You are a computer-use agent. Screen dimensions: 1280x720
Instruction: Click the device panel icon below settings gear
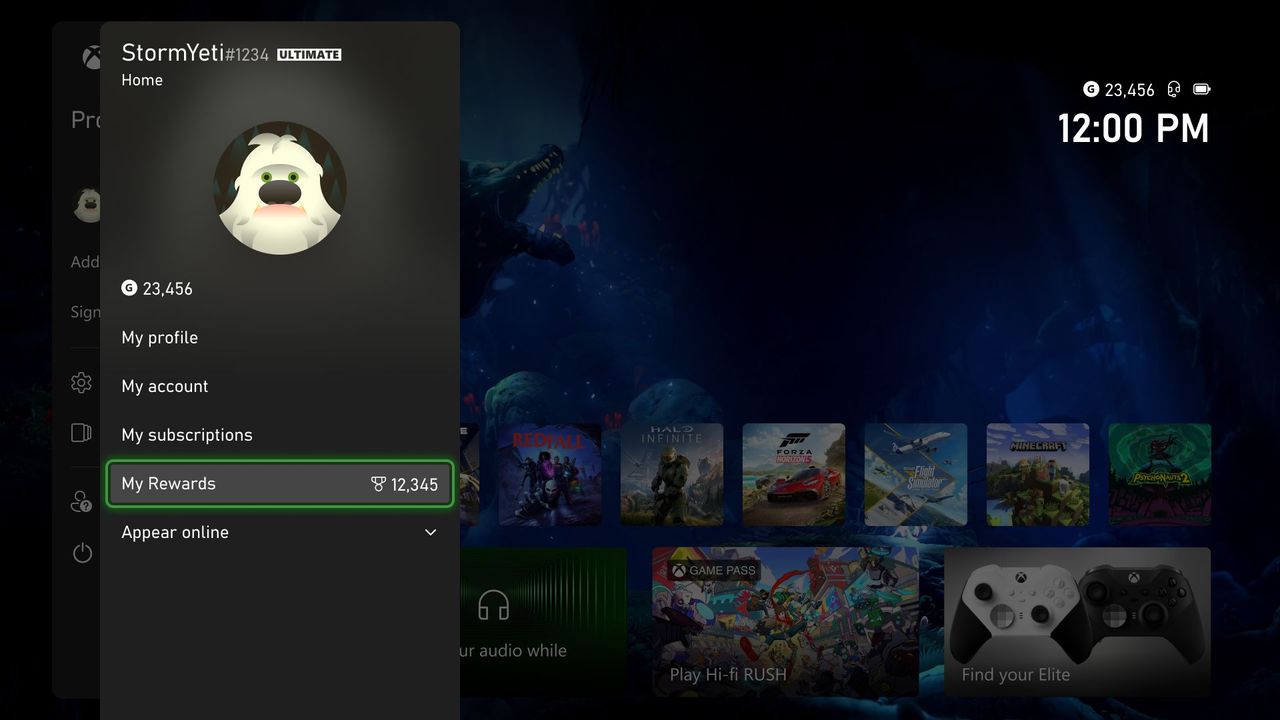click(82, 433)
